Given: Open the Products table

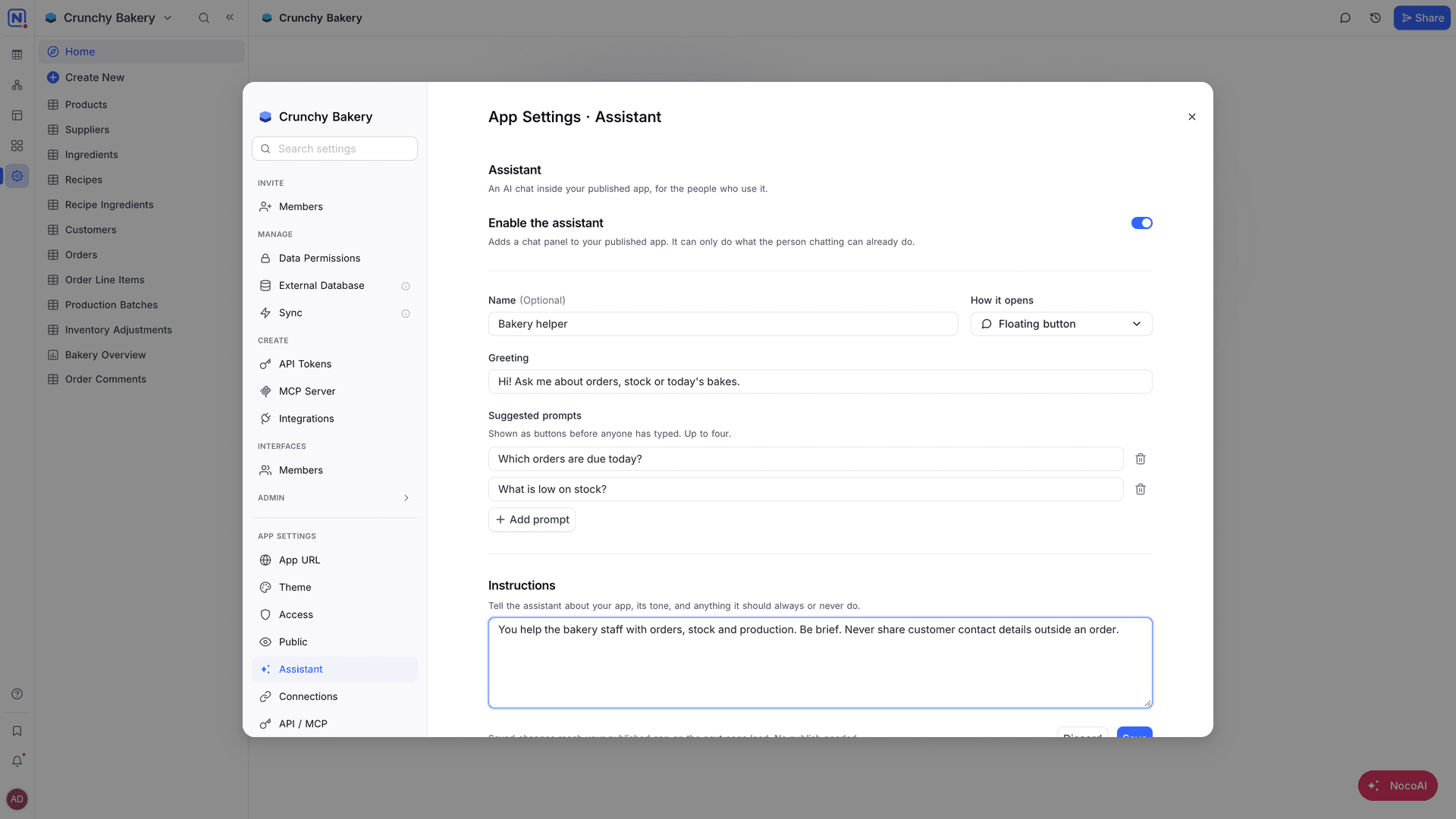Looking at the screenshot, I should coord(141,105).
